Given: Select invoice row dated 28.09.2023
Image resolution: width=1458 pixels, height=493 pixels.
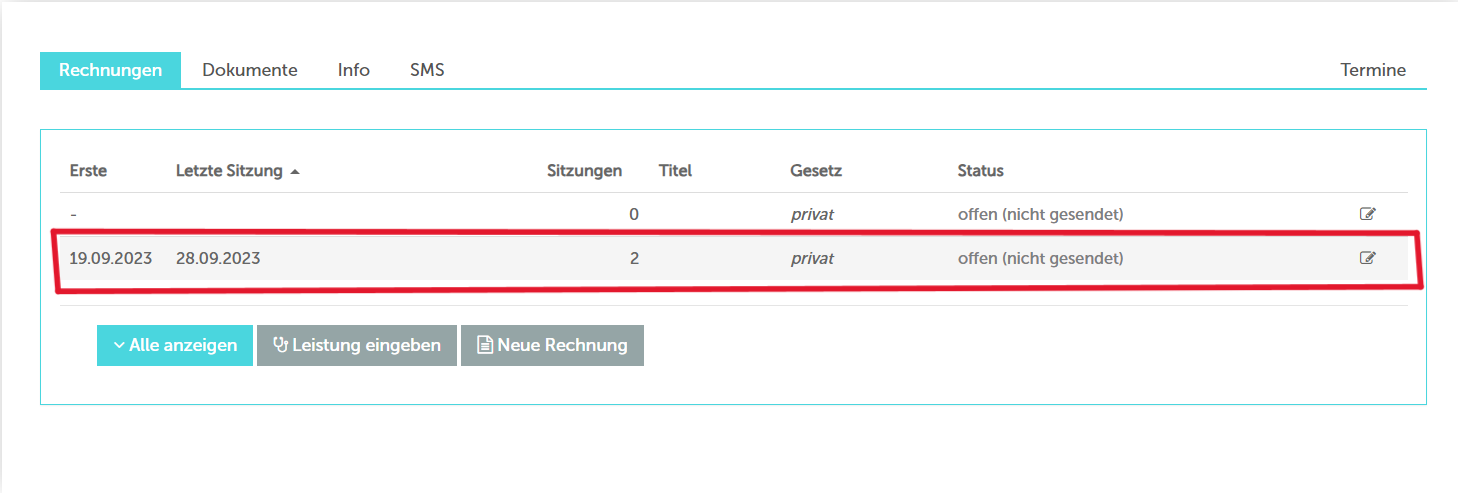Looking at the screenshot, I should (733, 258).
